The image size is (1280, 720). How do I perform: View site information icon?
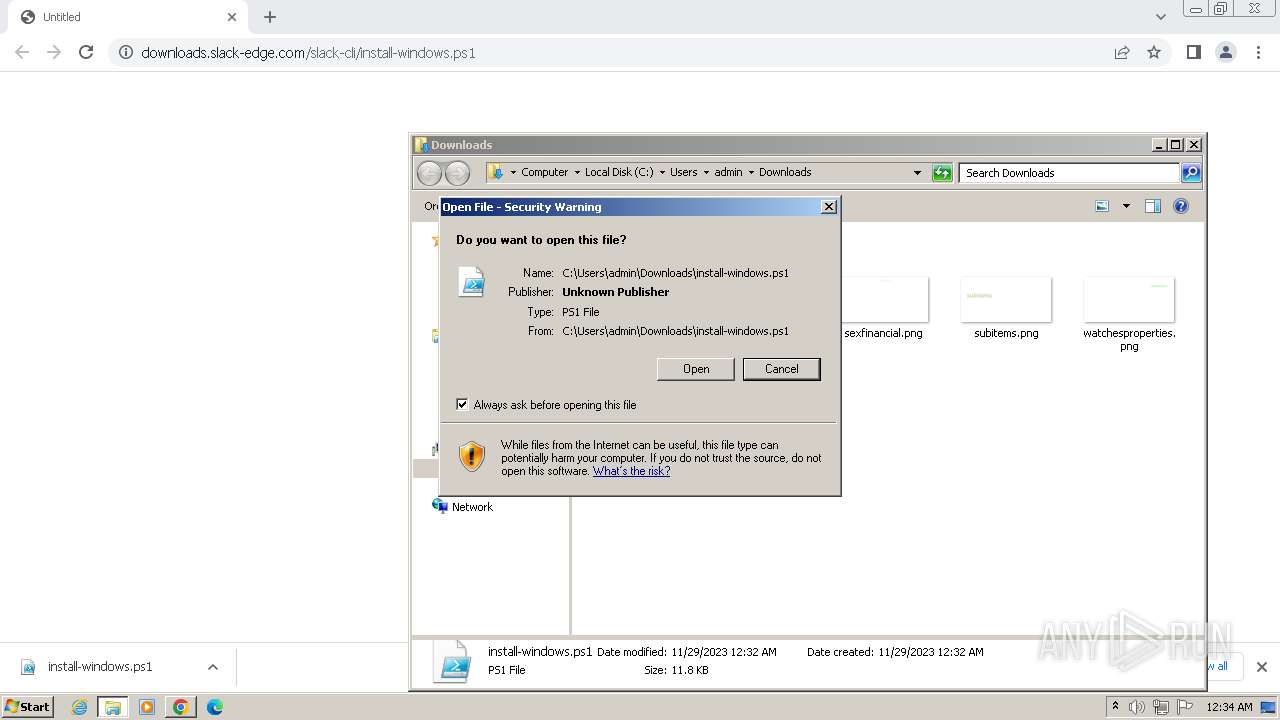[126, 52]
